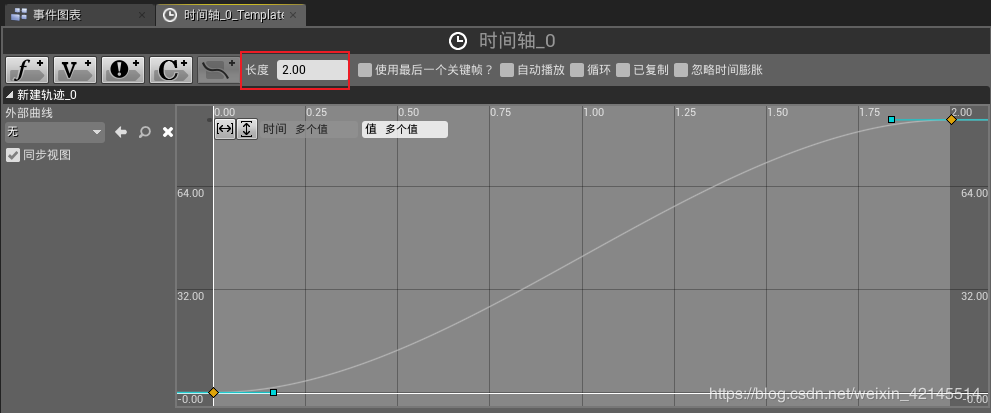The width and height of the screenshot is (991, 413).
Task: Close the 时间轴_0_Template tab
Action: (x=293, y=15)
